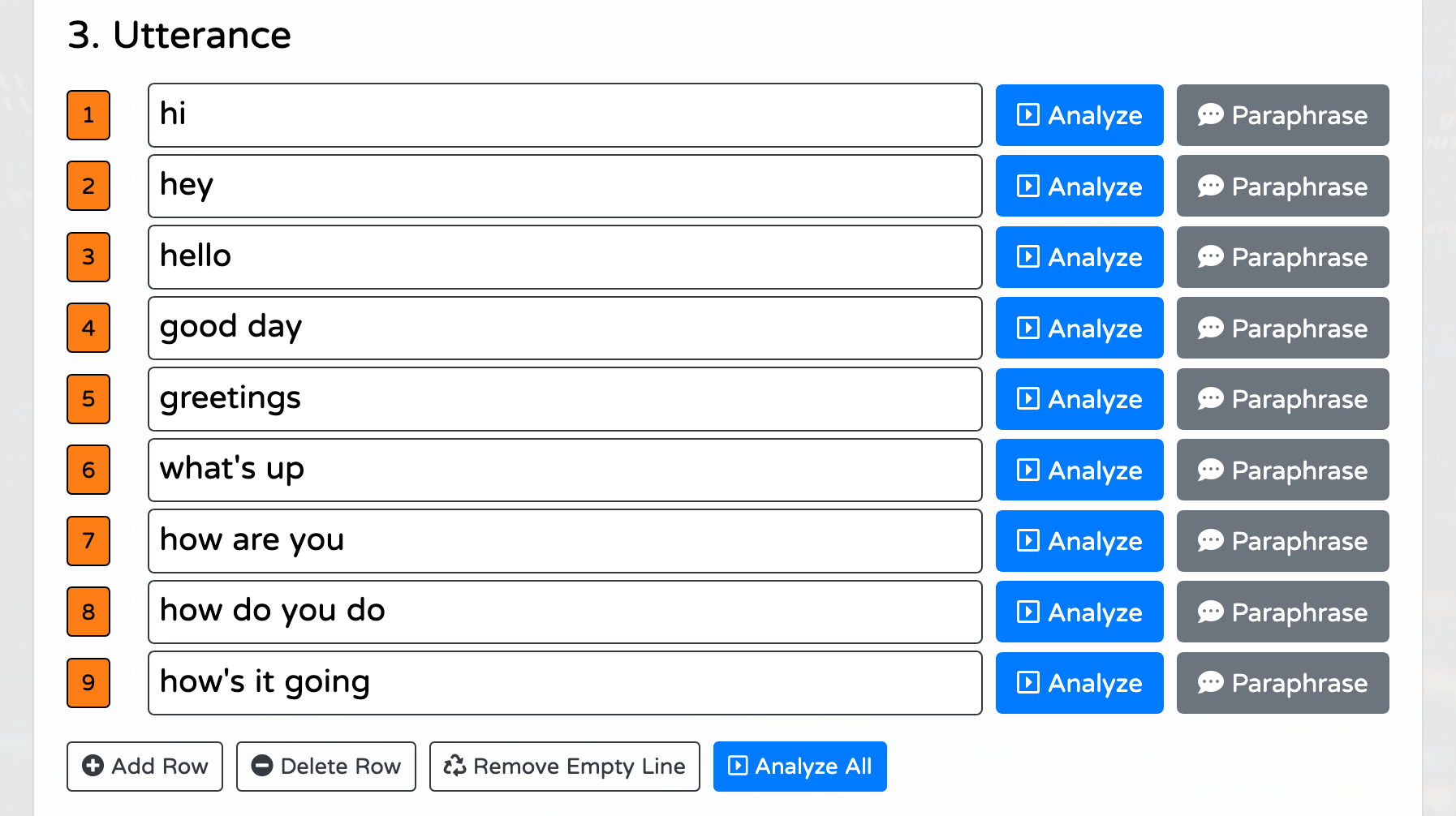Click the speech bubble icon on row 3's Paraphrase button
The width and height of the screenshot is (1456, 816).
click(x=1211, y=257)
